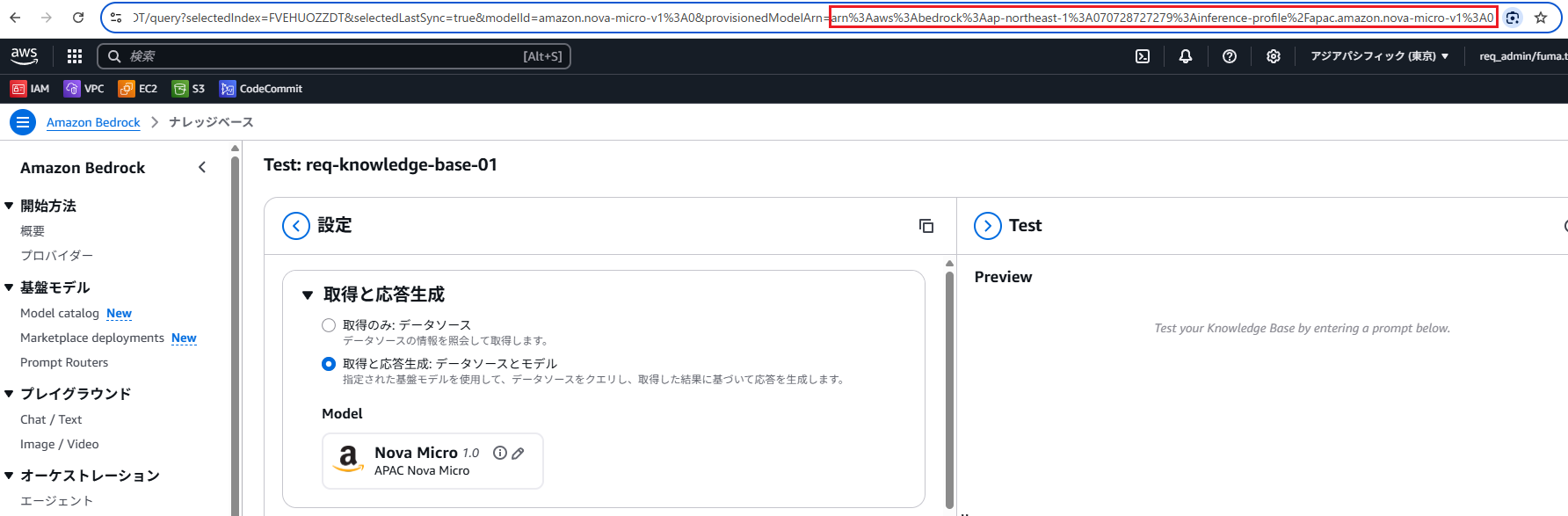Screen dimensions: 1568x516
Task: Open Image / Video playground
Action: pyautogui.click(x=60, y=445)
